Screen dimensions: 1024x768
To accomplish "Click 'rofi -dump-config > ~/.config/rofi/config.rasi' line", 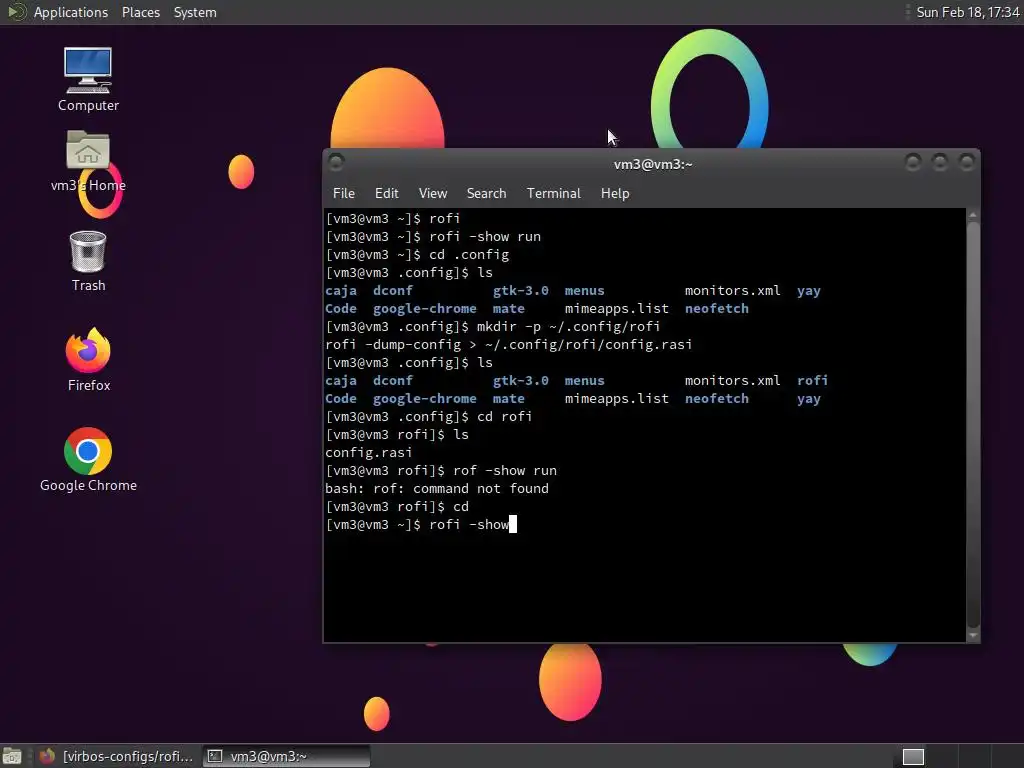I will 508,344.
